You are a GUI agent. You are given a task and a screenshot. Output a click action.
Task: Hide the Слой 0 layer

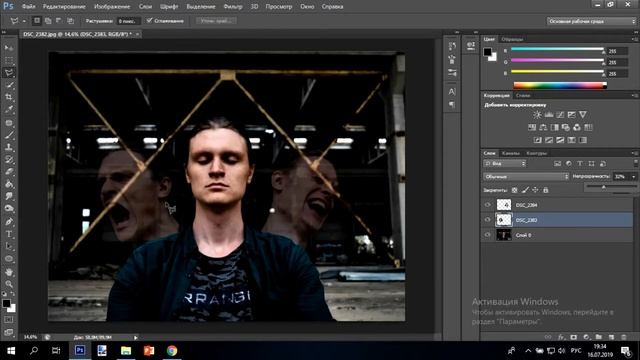[487, 235]
